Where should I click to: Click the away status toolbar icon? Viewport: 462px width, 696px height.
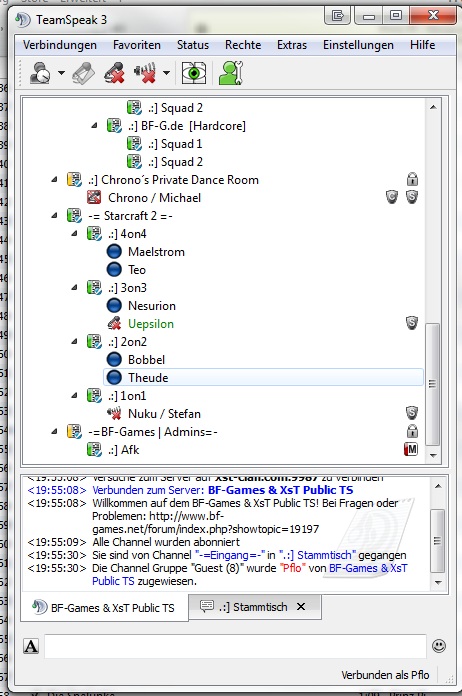coord(40,73)
